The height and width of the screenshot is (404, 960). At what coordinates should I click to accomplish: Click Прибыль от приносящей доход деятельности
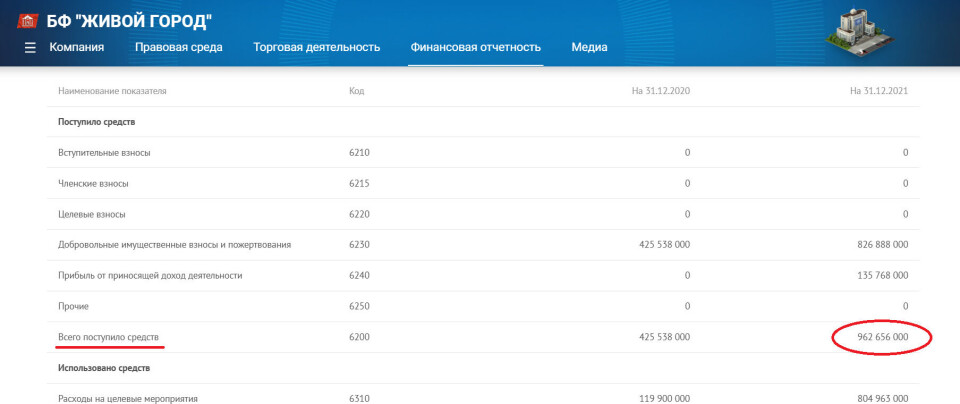pyautogui.click(x=150, y=276)
